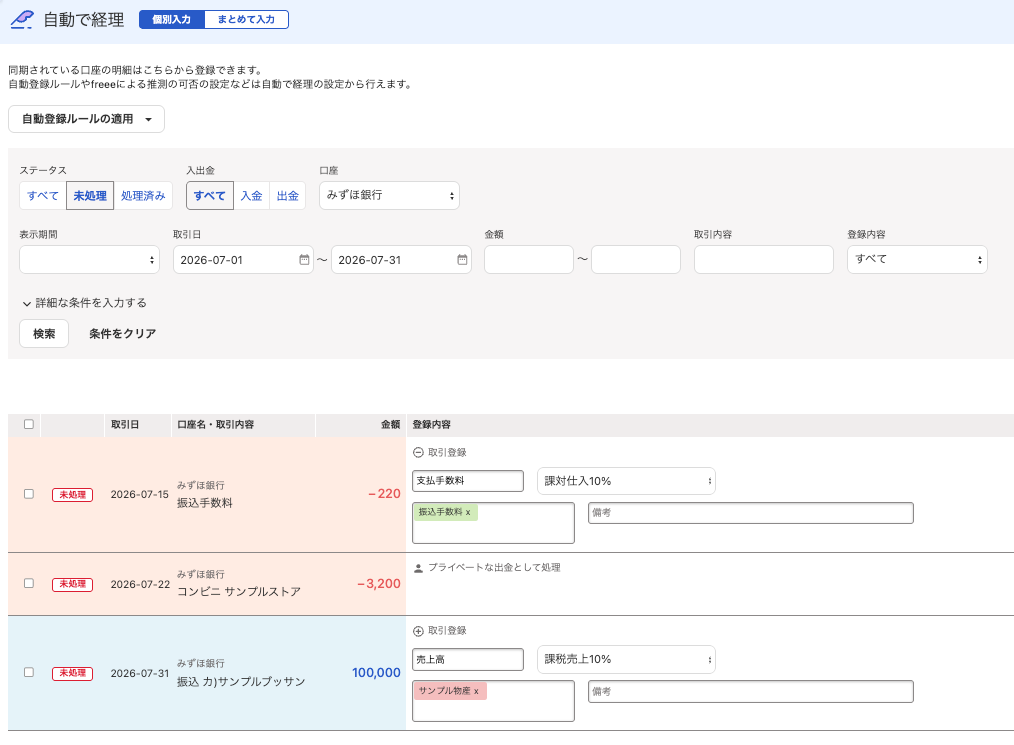This screenshot has width=1014, height=745.
Task: Click 備考 field in 100,000 row
Action: click(x=751, y=691)
